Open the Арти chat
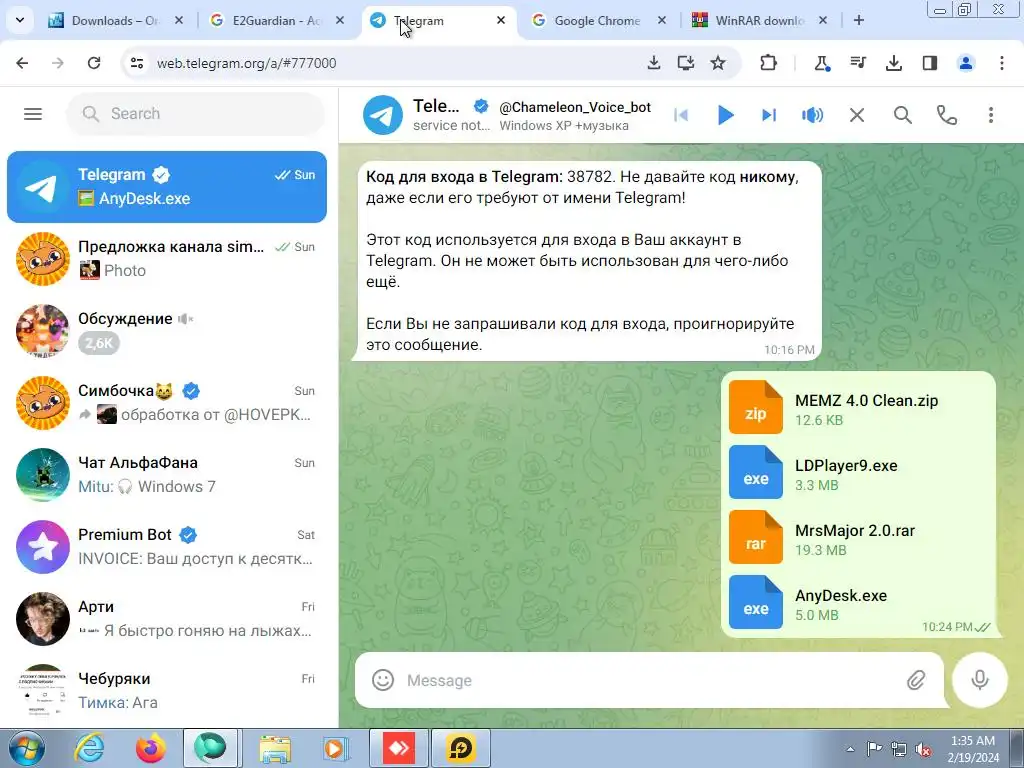Screen dimensions: 1024x768 click(x=167, y=619)
